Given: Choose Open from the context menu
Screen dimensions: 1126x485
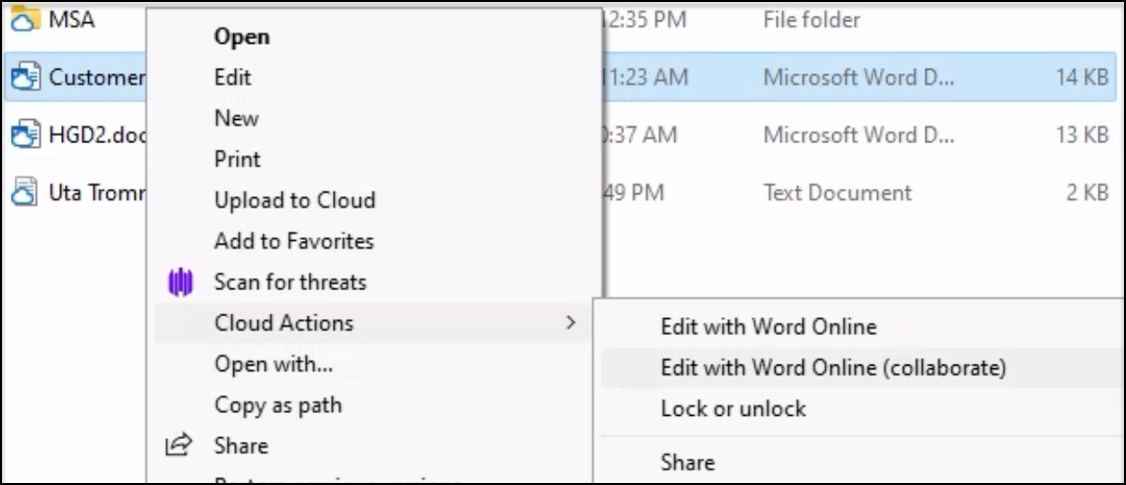Looking at the screenshot, I should (242, 37).
